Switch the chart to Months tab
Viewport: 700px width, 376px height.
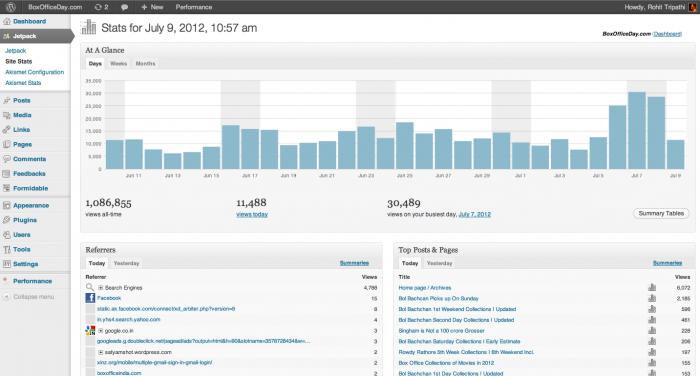[146, 64]
